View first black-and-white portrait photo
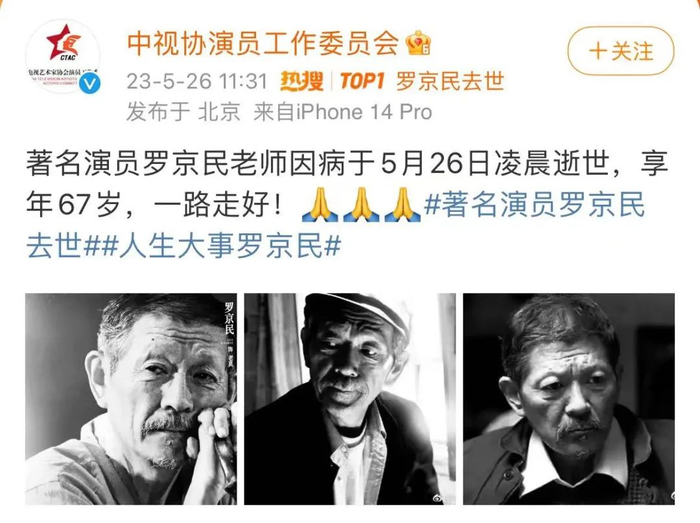The width and height of the screenshot is (700, 523). [x=131, y=399]
